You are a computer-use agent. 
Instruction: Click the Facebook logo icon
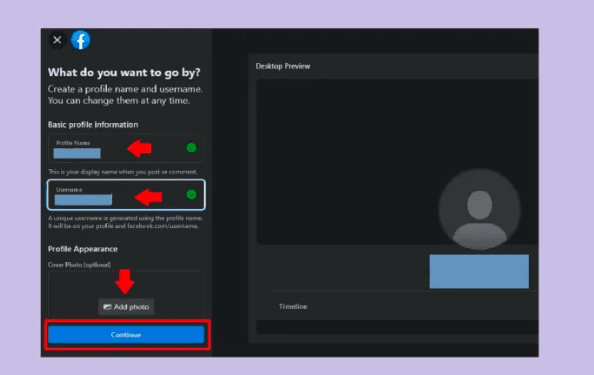tap(80, 40)
